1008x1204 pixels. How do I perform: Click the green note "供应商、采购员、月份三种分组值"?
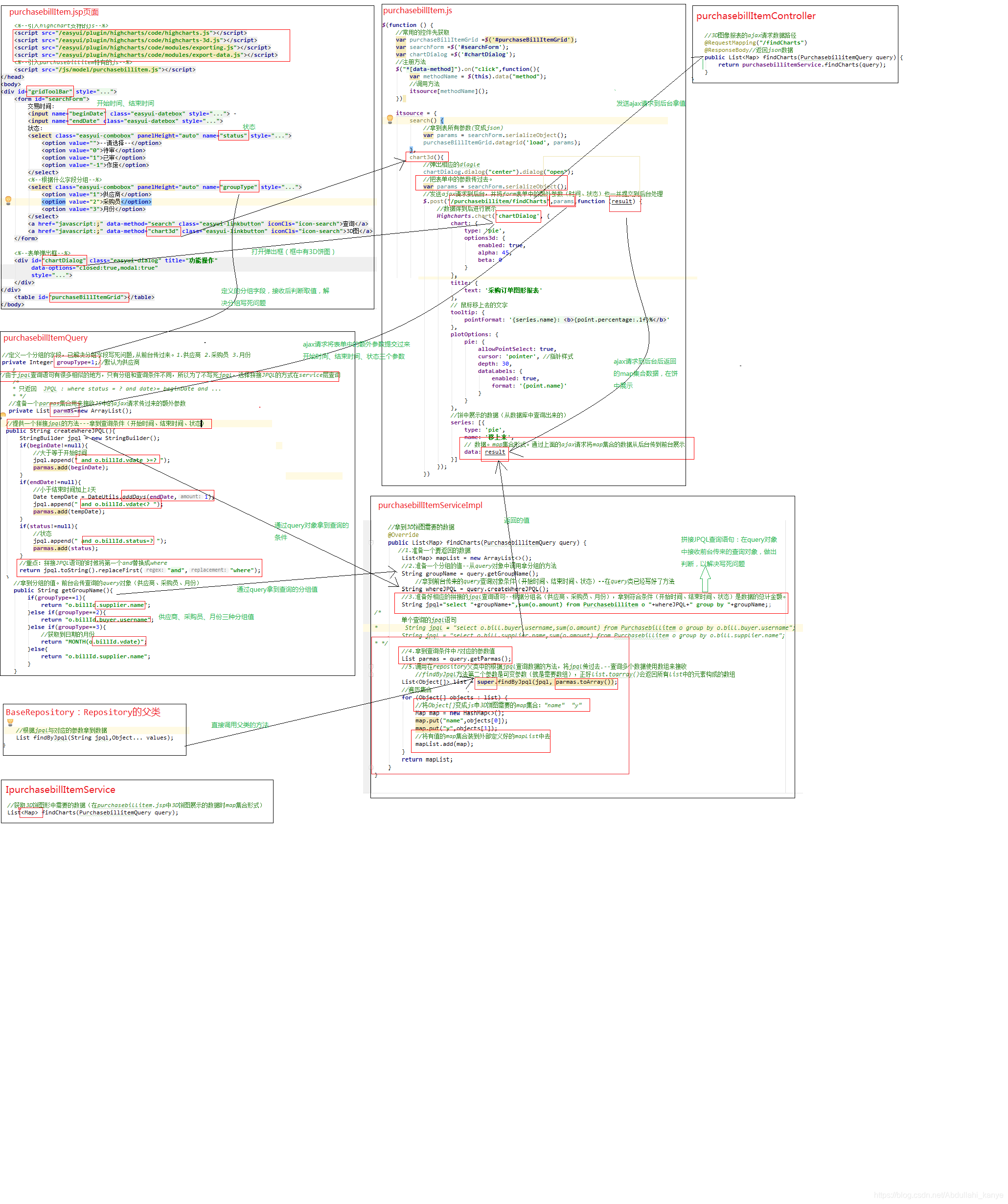pos(206,617)
